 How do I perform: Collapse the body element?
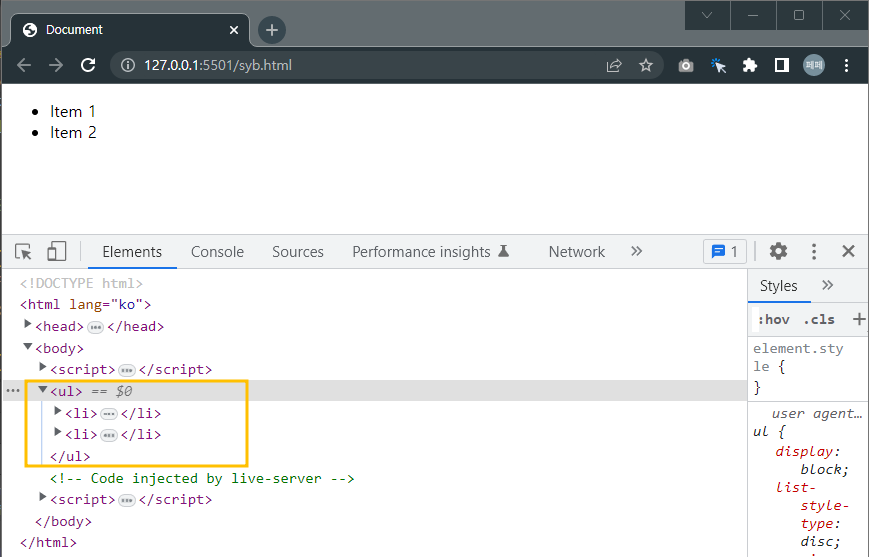coord(27,346)
